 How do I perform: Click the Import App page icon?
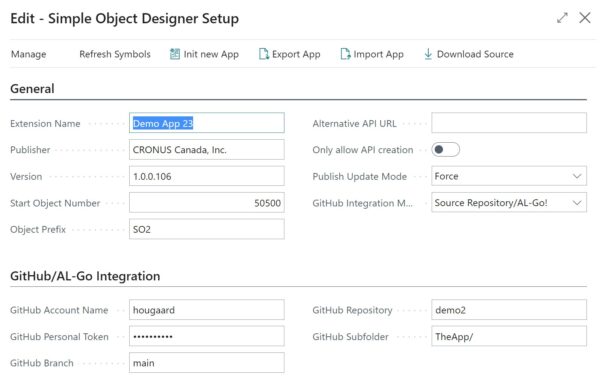click(345, 54)
